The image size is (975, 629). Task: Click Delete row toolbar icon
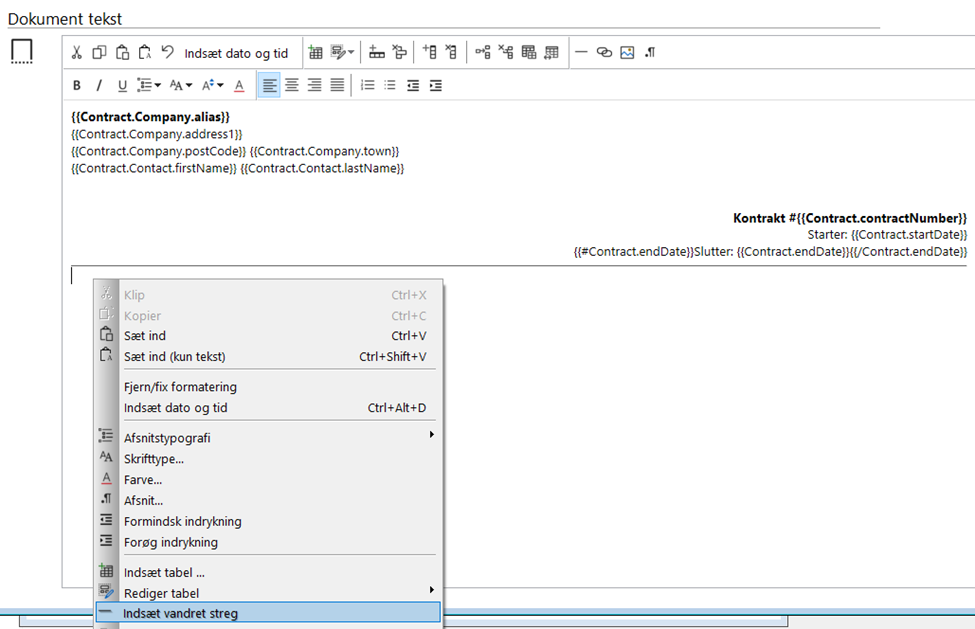click(x=399, y=52)
